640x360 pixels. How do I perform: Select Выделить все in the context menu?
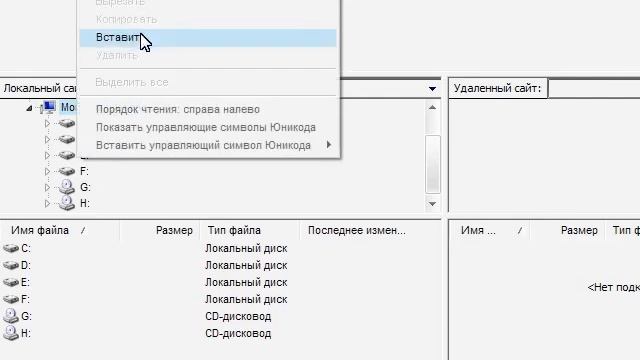click(x=208, y=82)
